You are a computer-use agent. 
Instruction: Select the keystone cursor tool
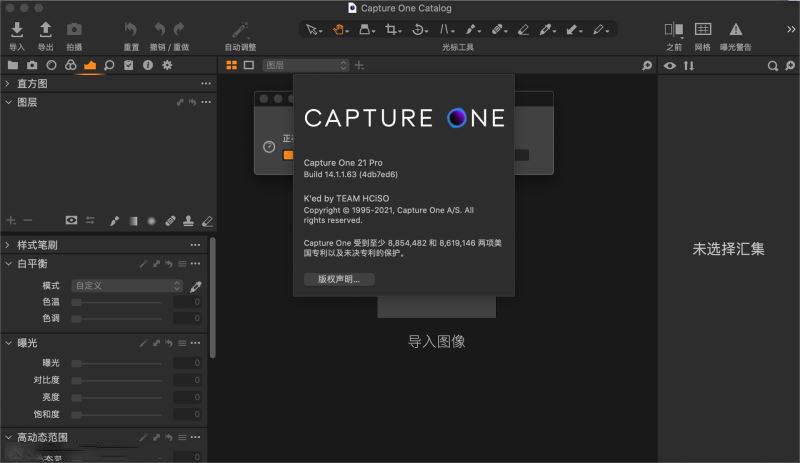445,30
